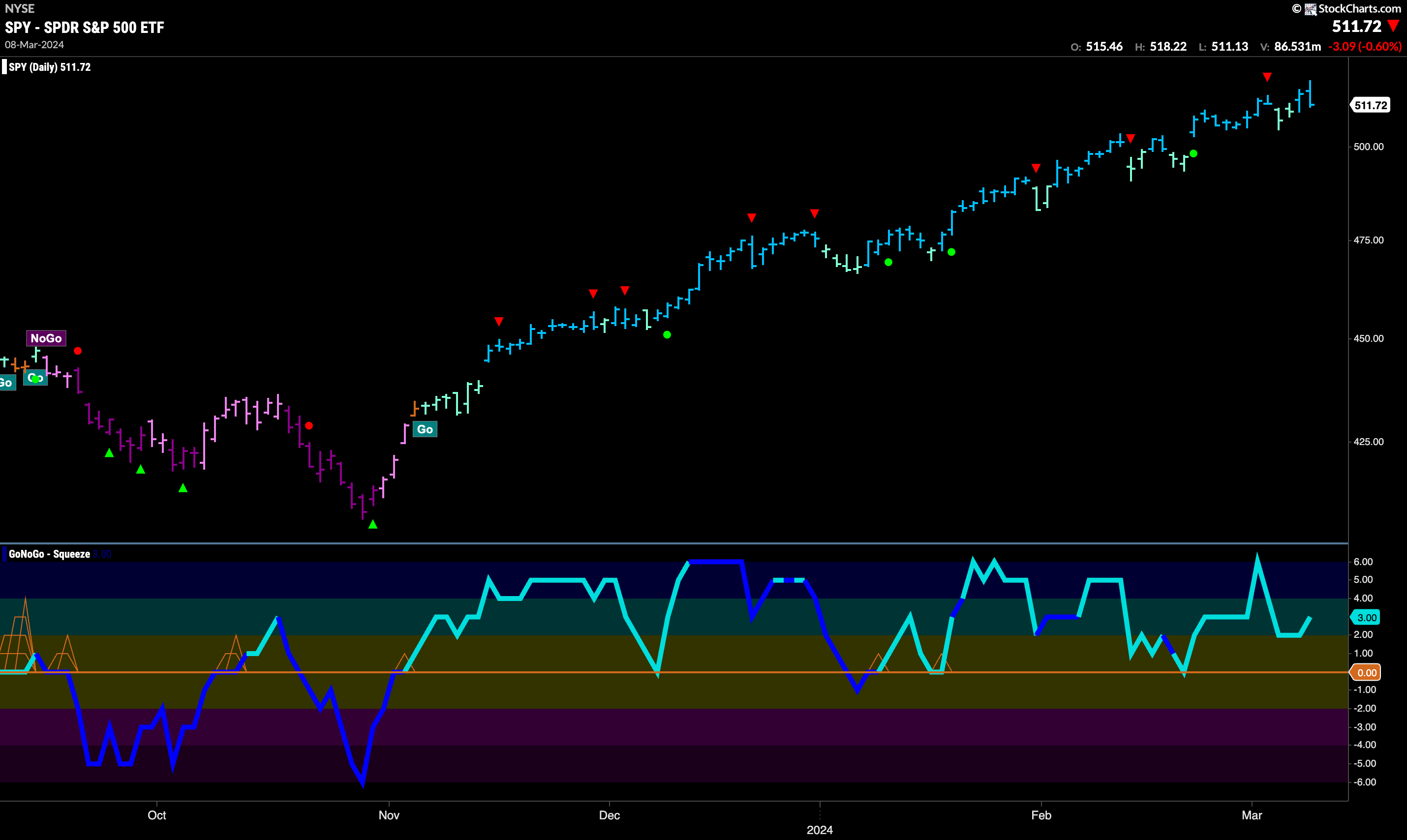1407x840 pixels.
Task: Click the -6.00 oscillator axis label
Action: (x=1365, y=781)
